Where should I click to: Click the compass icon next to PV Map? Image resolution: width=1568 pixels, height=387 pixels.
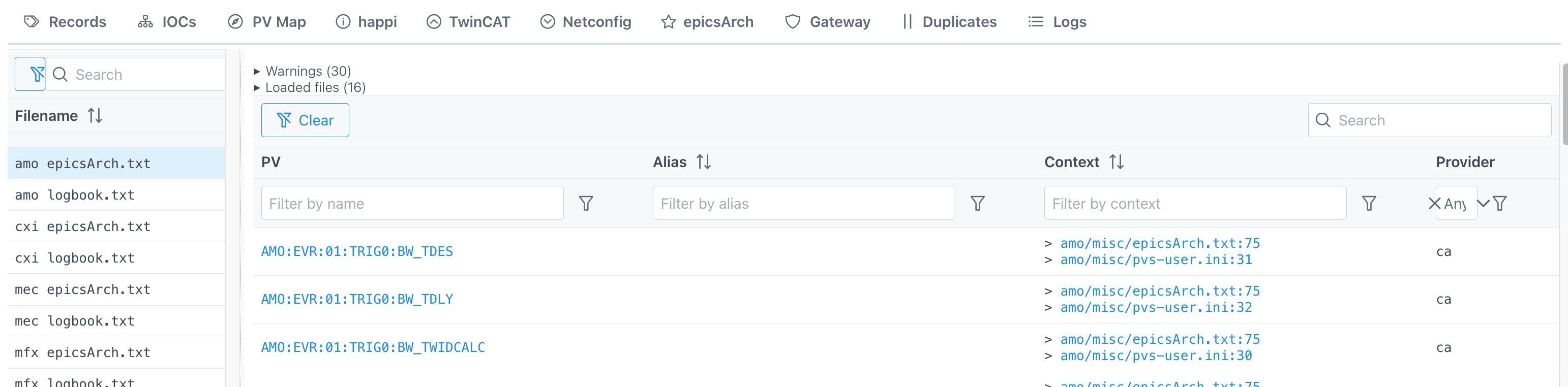coord(236,21)
